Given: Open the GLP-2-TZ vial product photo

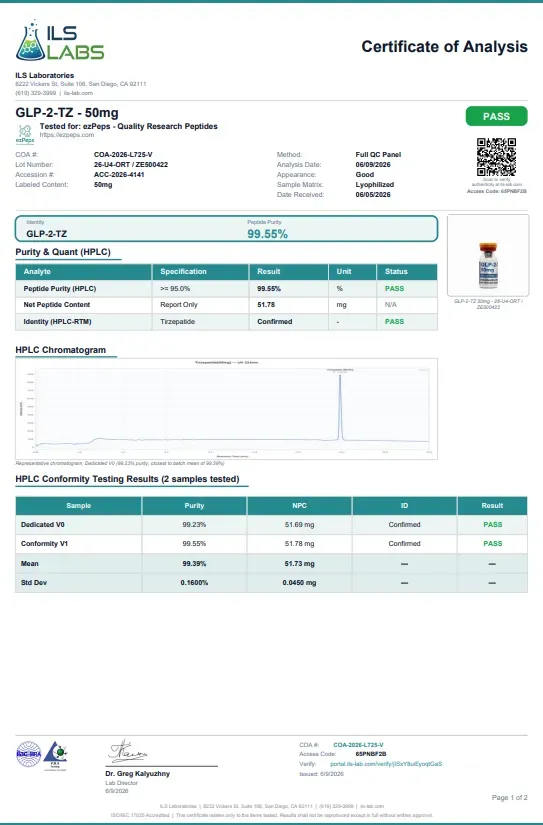Looking at the screenshot, I should pyautogui.click(x=488, y=256).
